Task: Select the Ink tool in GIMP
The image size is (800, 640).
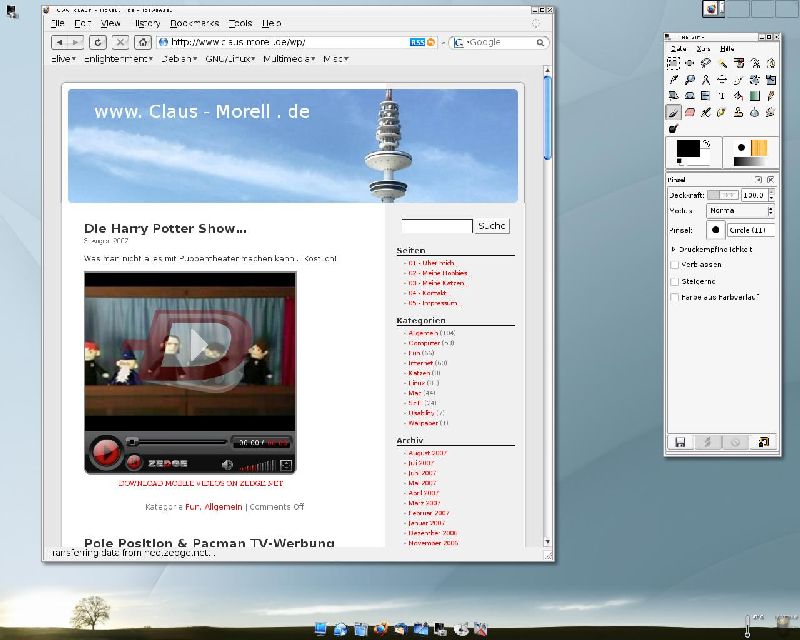Action: (x=722, y=112)
